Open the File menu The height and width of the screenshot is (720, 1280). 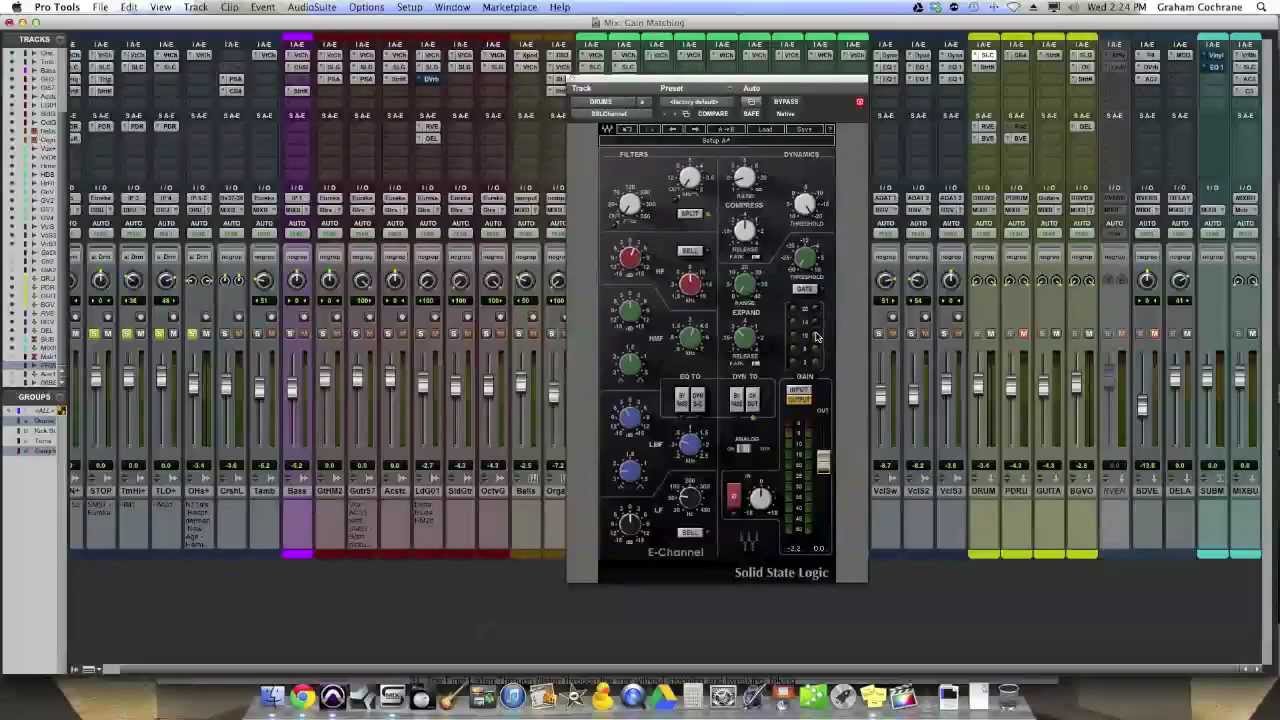tap(100, 7)
